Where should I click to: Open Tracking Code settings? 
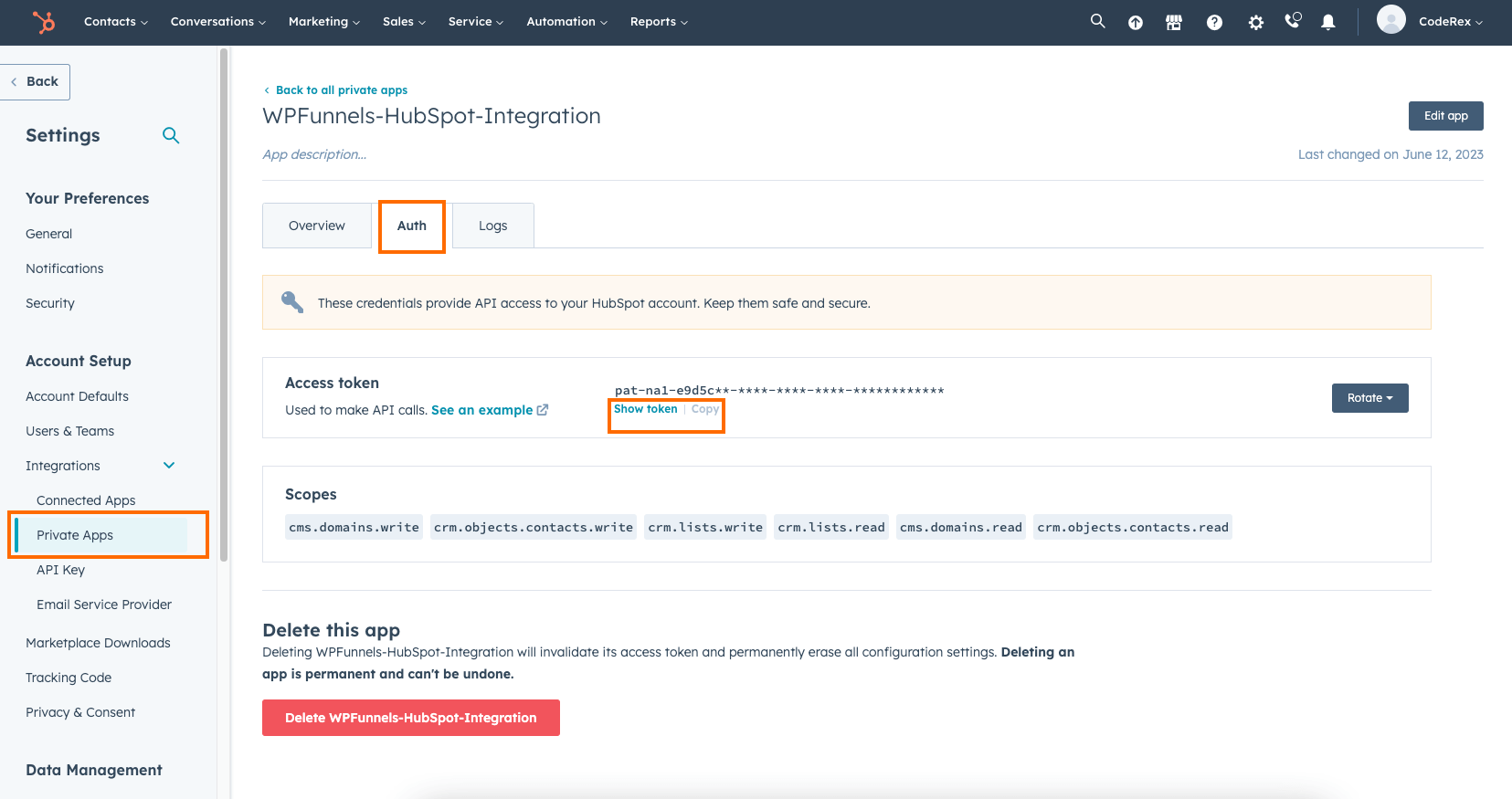69,678
